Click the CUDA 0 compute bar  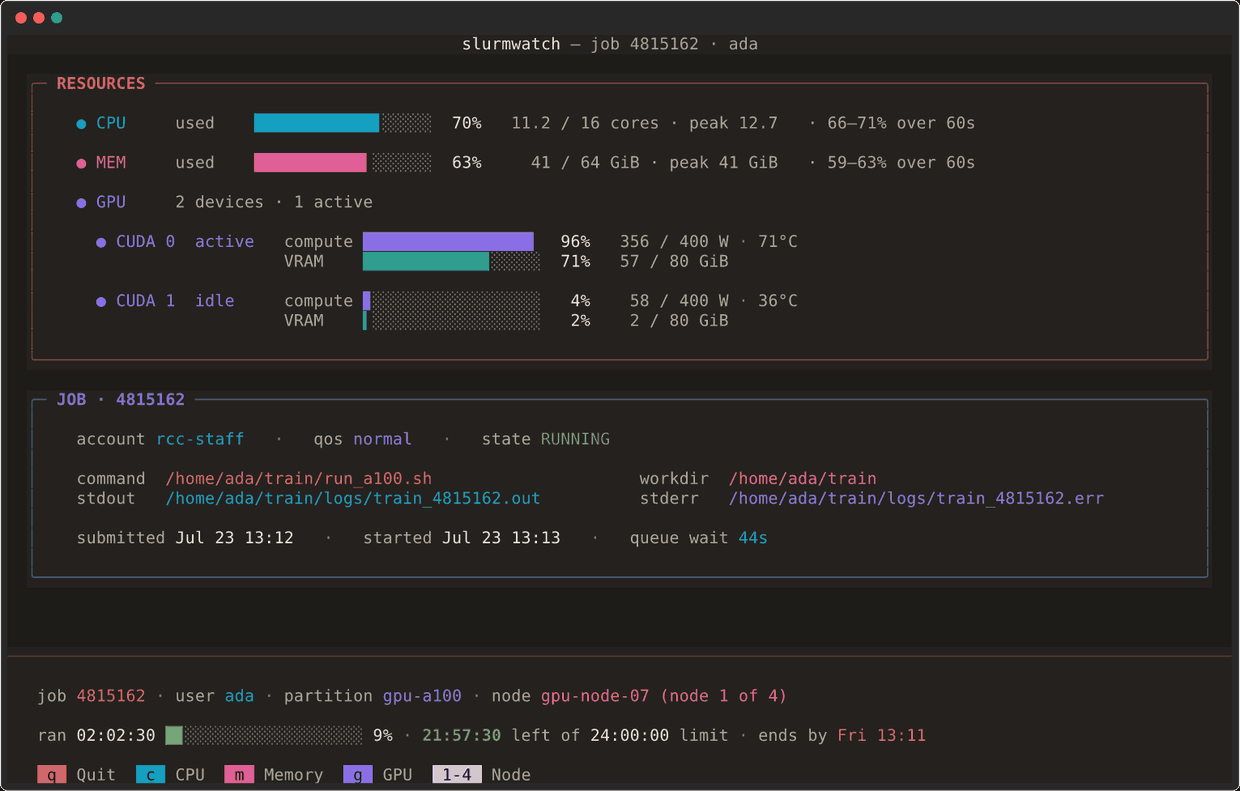tap(451, 241)
